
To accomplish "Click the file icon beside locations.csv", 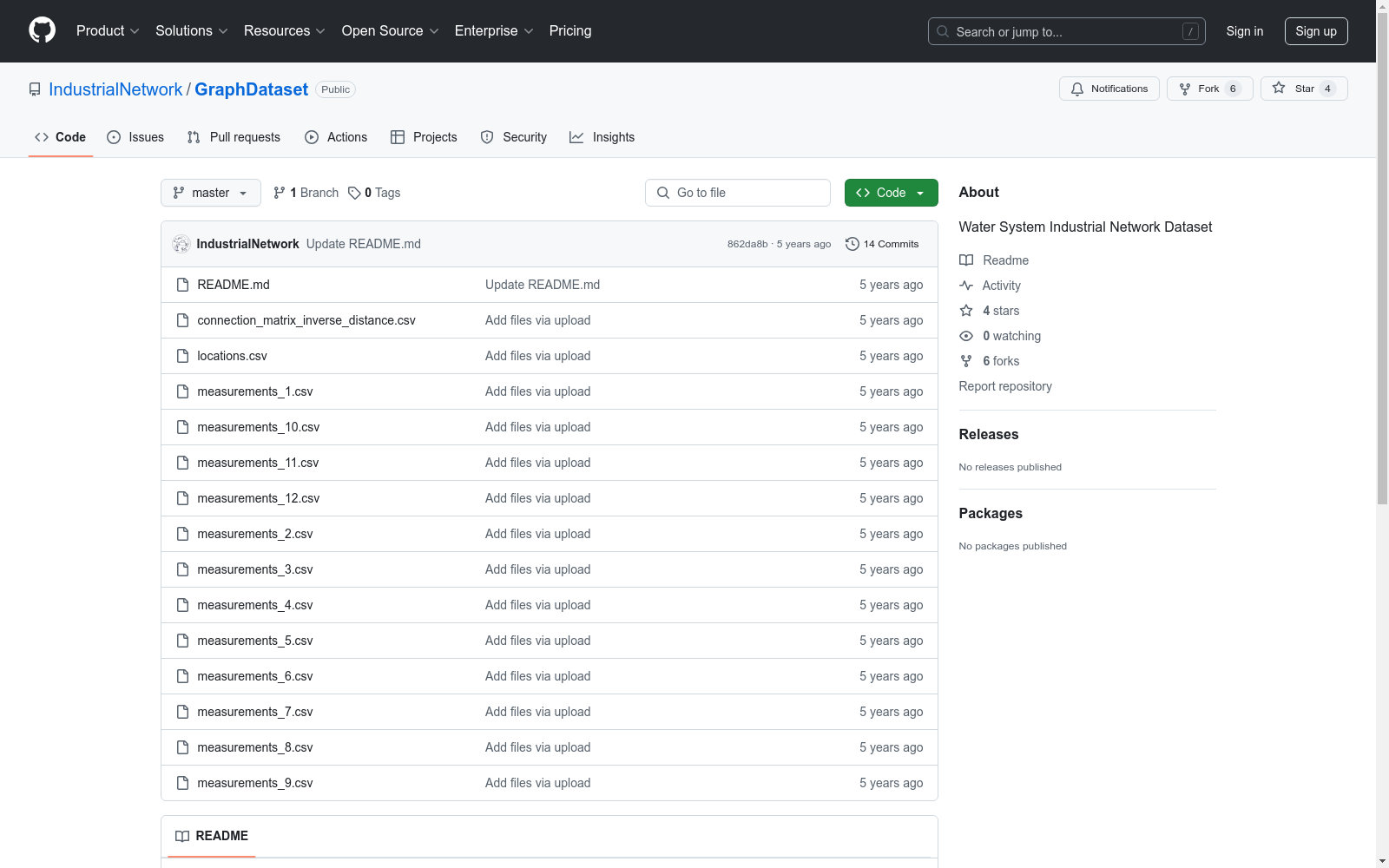I will point(182,356).
